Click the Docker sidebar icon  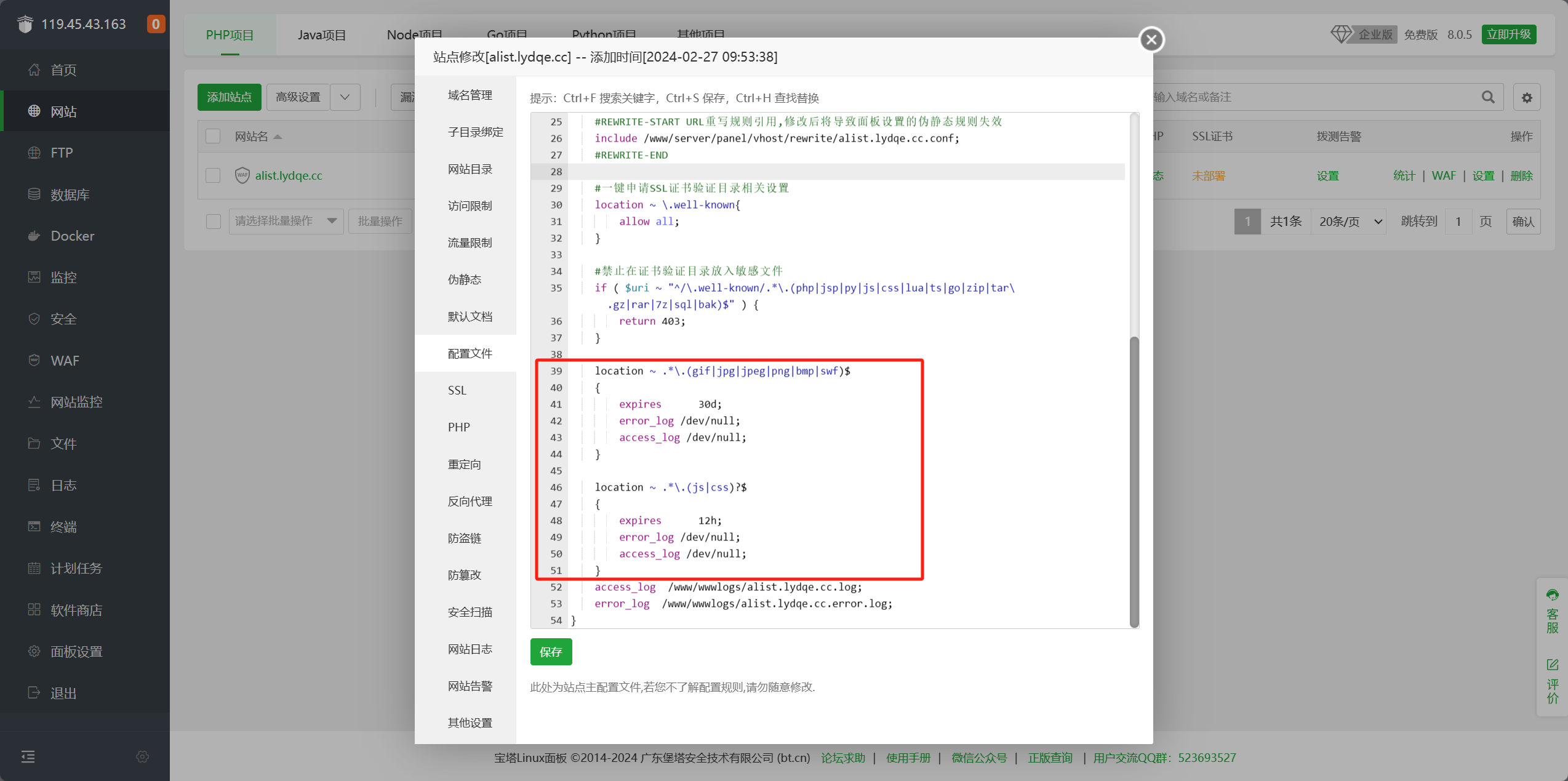tap(34, 236)
